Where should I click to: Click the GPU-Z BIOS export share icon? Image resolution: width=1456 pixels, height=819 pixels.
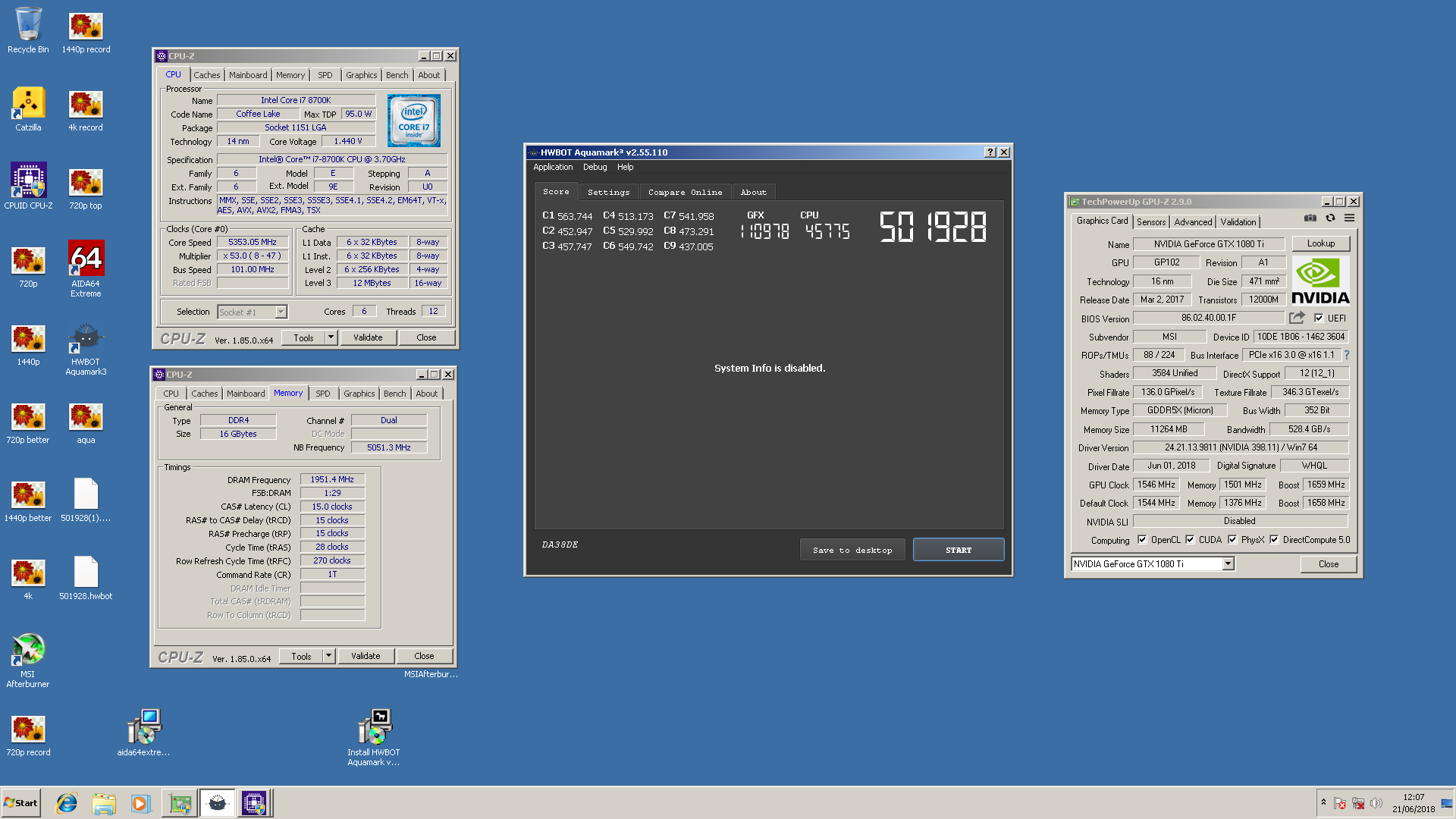(x=1297, y=317)
